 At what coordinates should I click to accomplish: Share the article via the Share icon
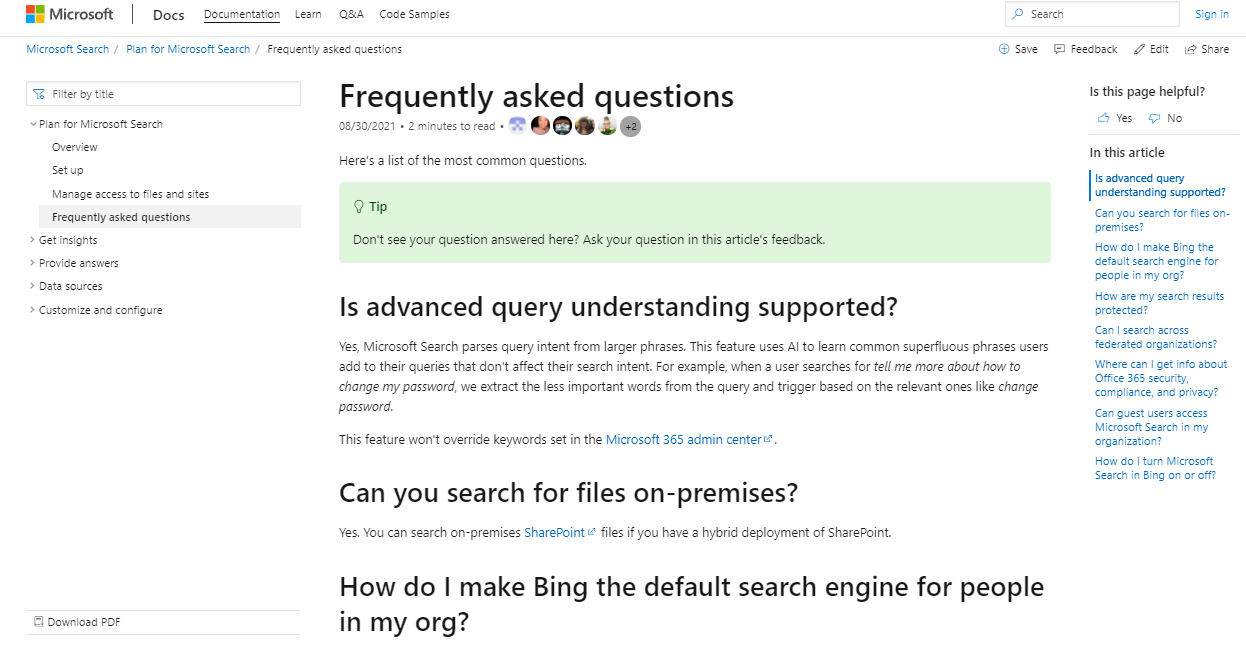point(1189,48)
